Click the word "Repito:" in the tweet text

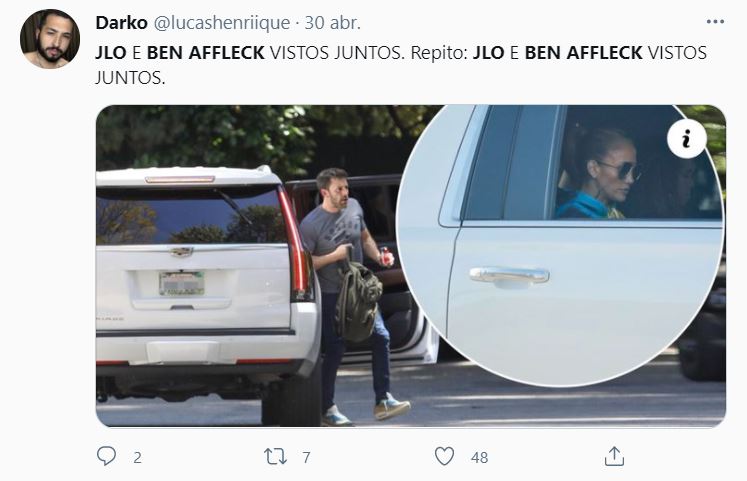click(x=439, y=53)
